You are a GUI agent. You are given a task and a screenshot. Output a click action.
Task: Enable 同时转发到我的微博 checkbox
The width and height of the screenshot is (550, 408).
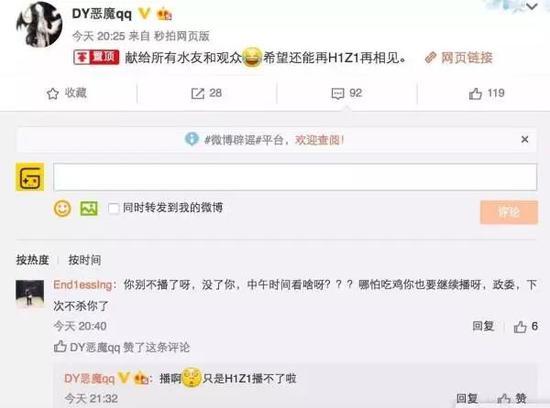[x=113, y=208]
